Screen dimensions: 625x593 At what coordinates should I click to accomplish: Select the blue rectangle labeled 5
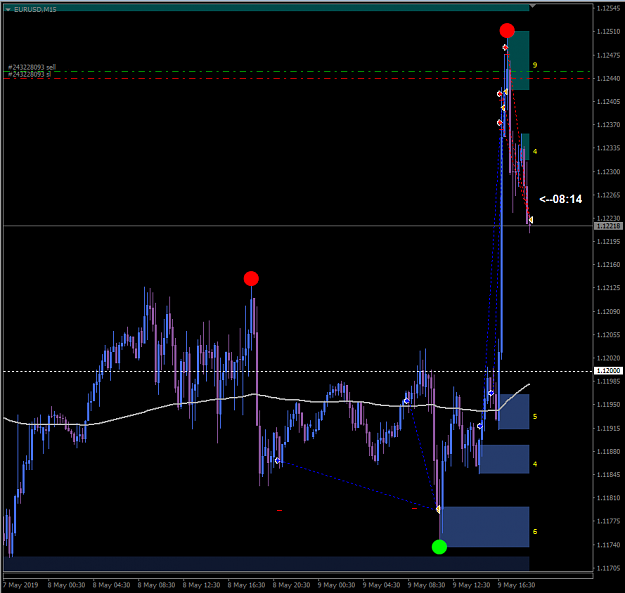pyautogui.click(x=514, y=412)
